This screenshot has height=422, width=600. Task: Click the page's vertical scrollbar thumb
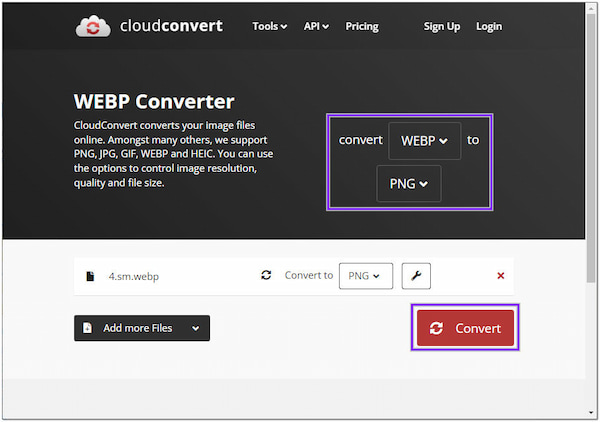pyautogui.click(x=592, y=149)
